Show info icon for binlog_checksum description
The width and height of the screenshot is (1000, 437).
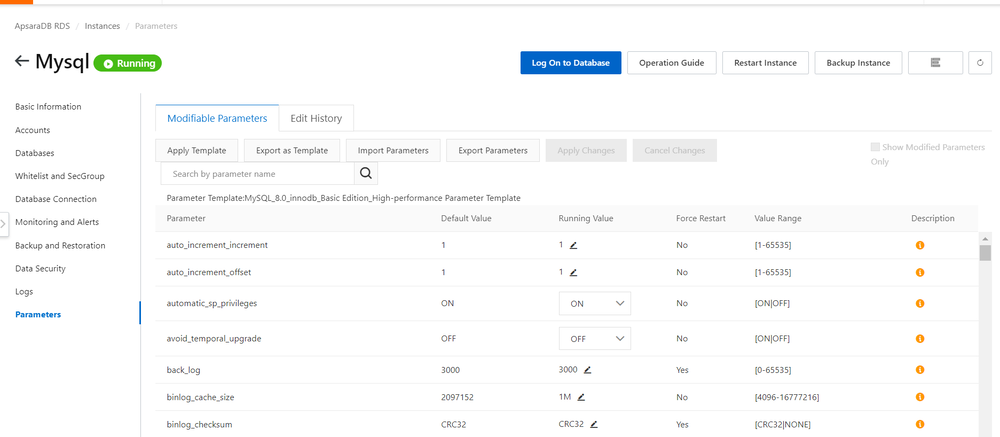pos(920,424)
